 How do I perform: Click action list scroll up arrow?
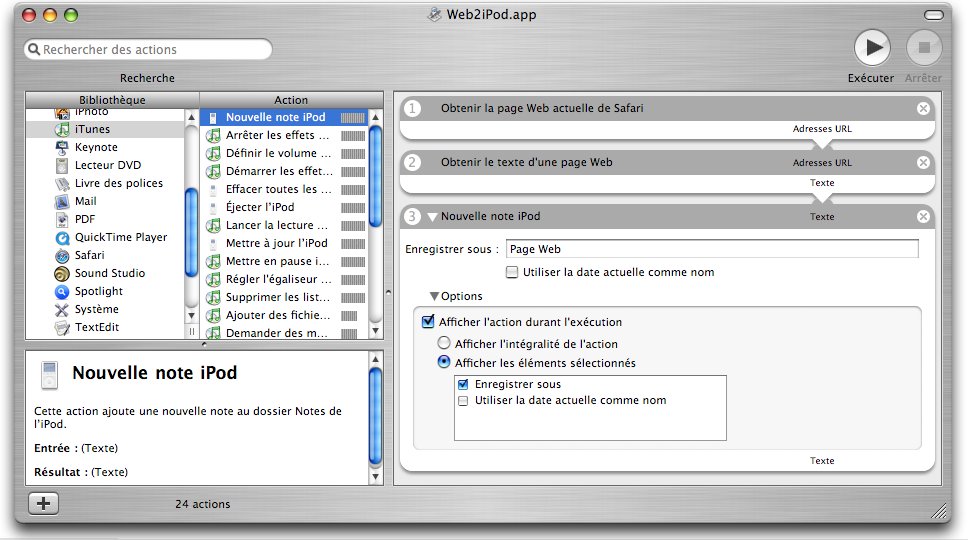[375, 117]
